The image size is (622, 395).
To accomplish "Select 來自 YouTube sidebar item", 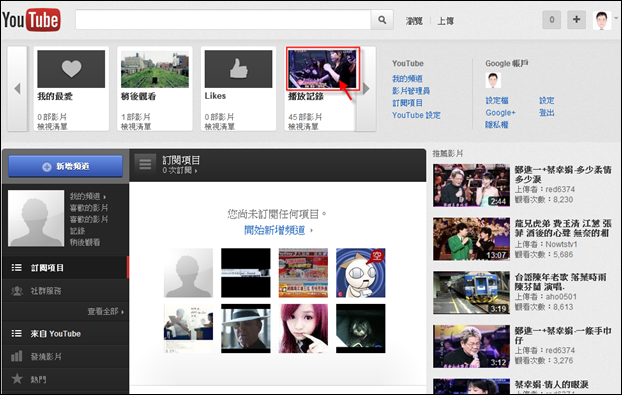I will [65, 334].
